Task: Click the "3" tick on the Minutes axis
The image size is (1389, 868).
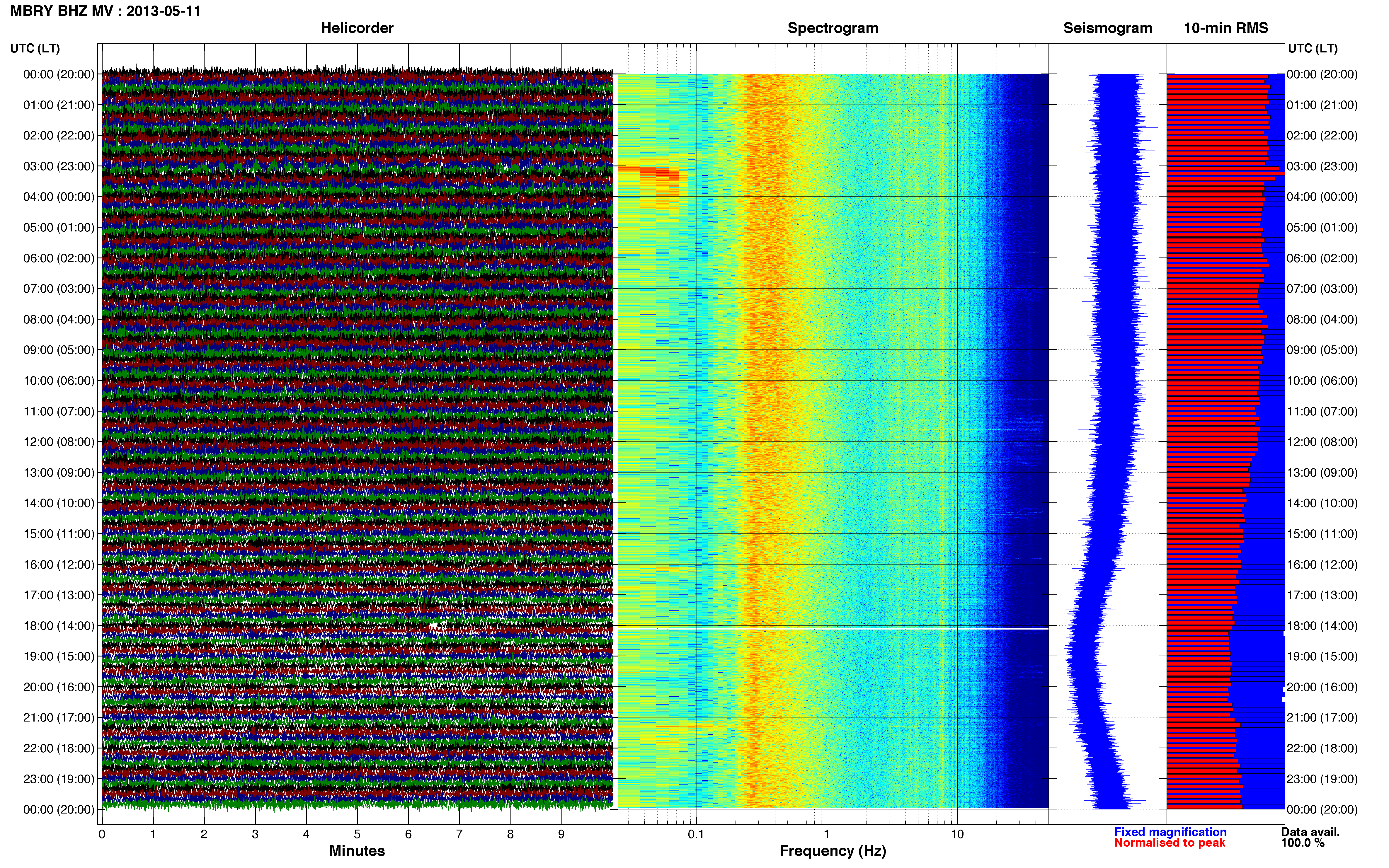Action: (255, 834)
